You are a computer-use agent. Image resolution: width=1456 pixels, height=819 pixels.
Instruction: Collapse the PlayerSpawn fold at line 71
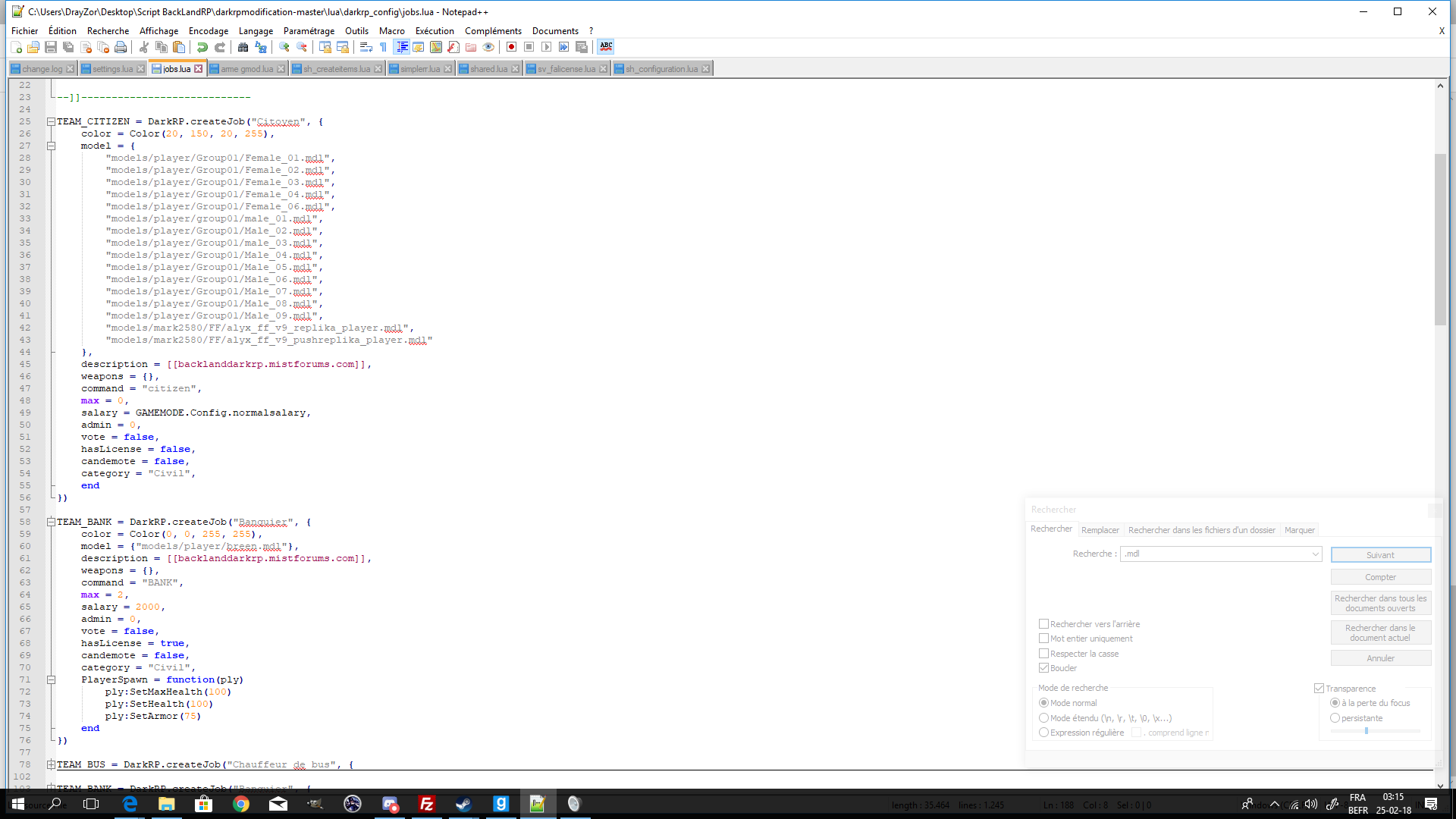(x=51, y=679)
